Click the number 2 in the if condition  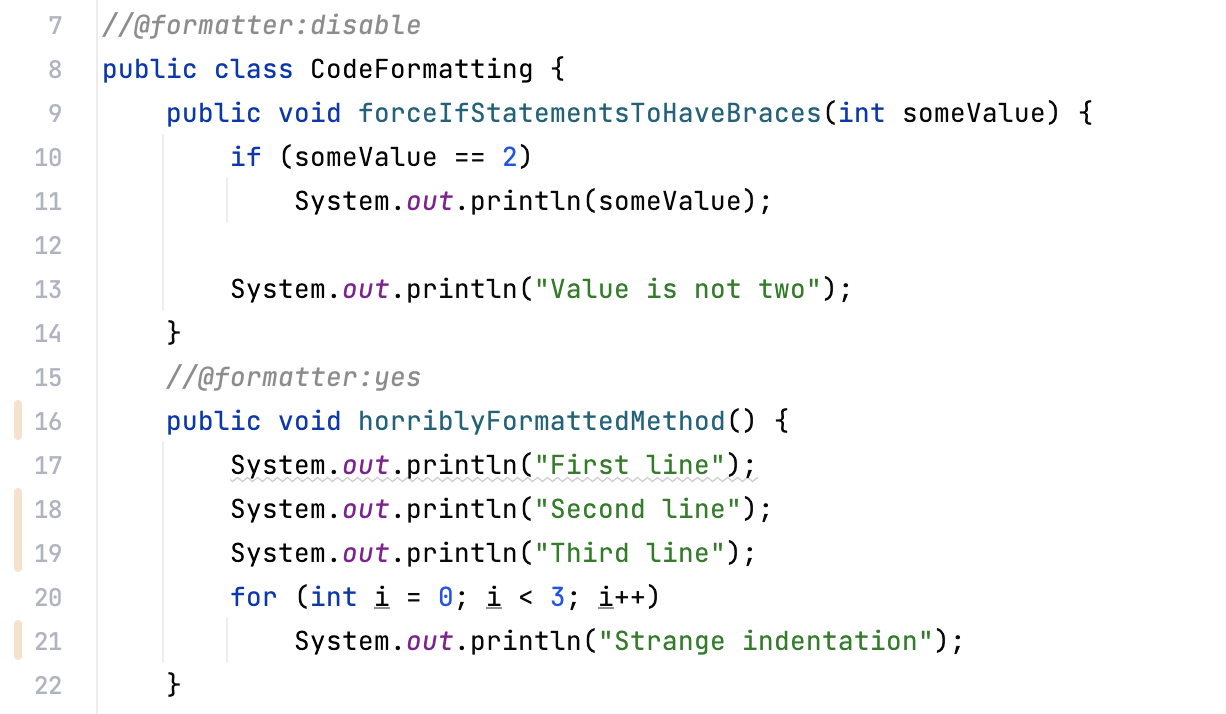pyautogui.click(x=509, y=157)
